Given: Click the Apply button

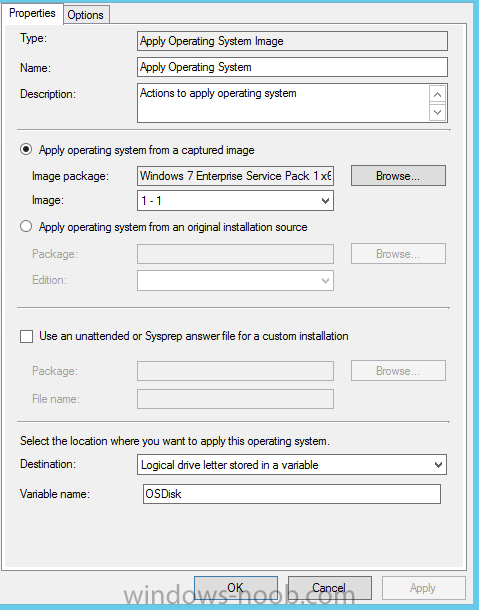Looking at the screenshot, I should point(423,587).
